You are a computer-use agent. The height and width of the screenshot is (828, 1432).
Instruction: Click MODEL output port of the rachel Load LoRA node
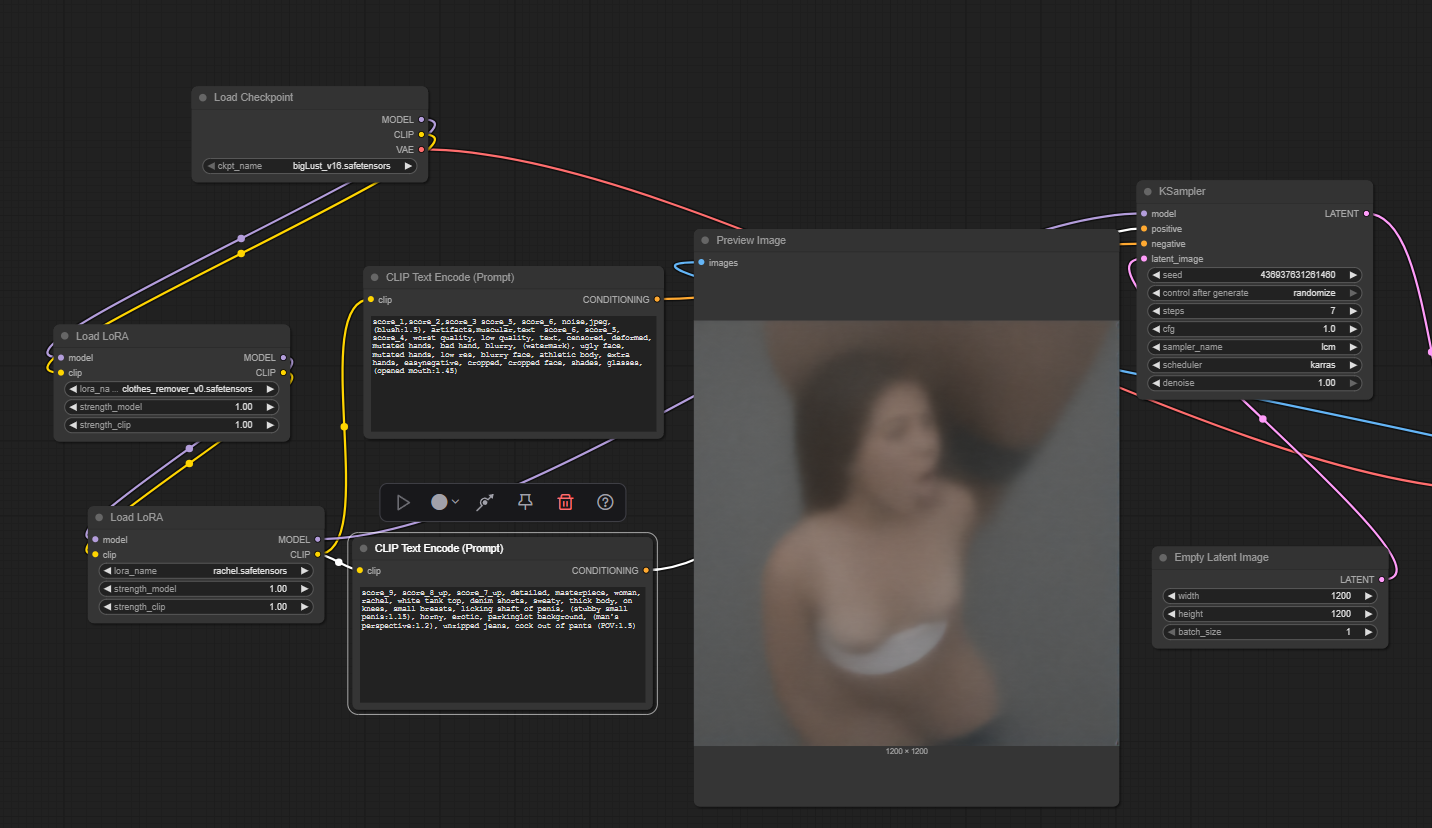(x=318, y=540)
